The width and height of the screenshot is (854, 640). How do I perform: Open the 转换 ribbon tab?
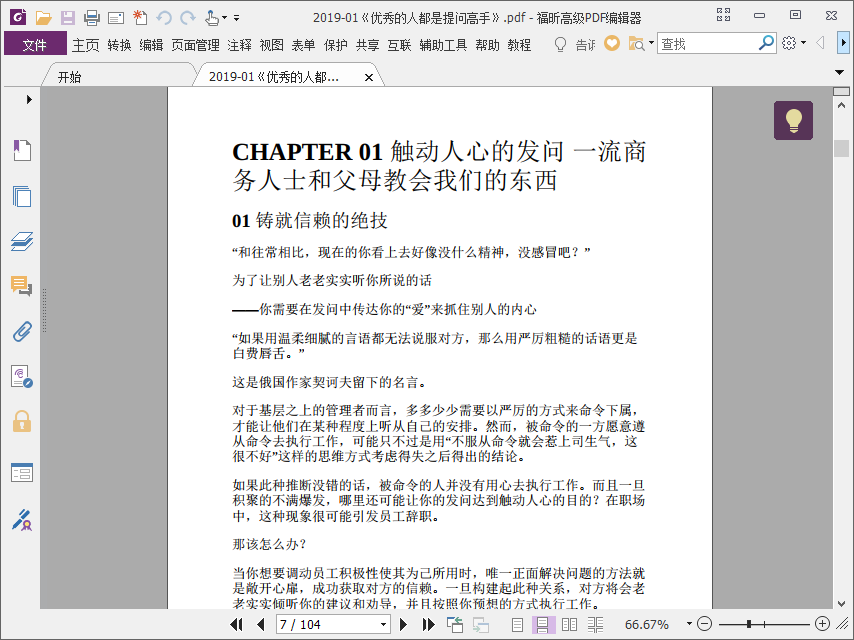pos(119,45)
